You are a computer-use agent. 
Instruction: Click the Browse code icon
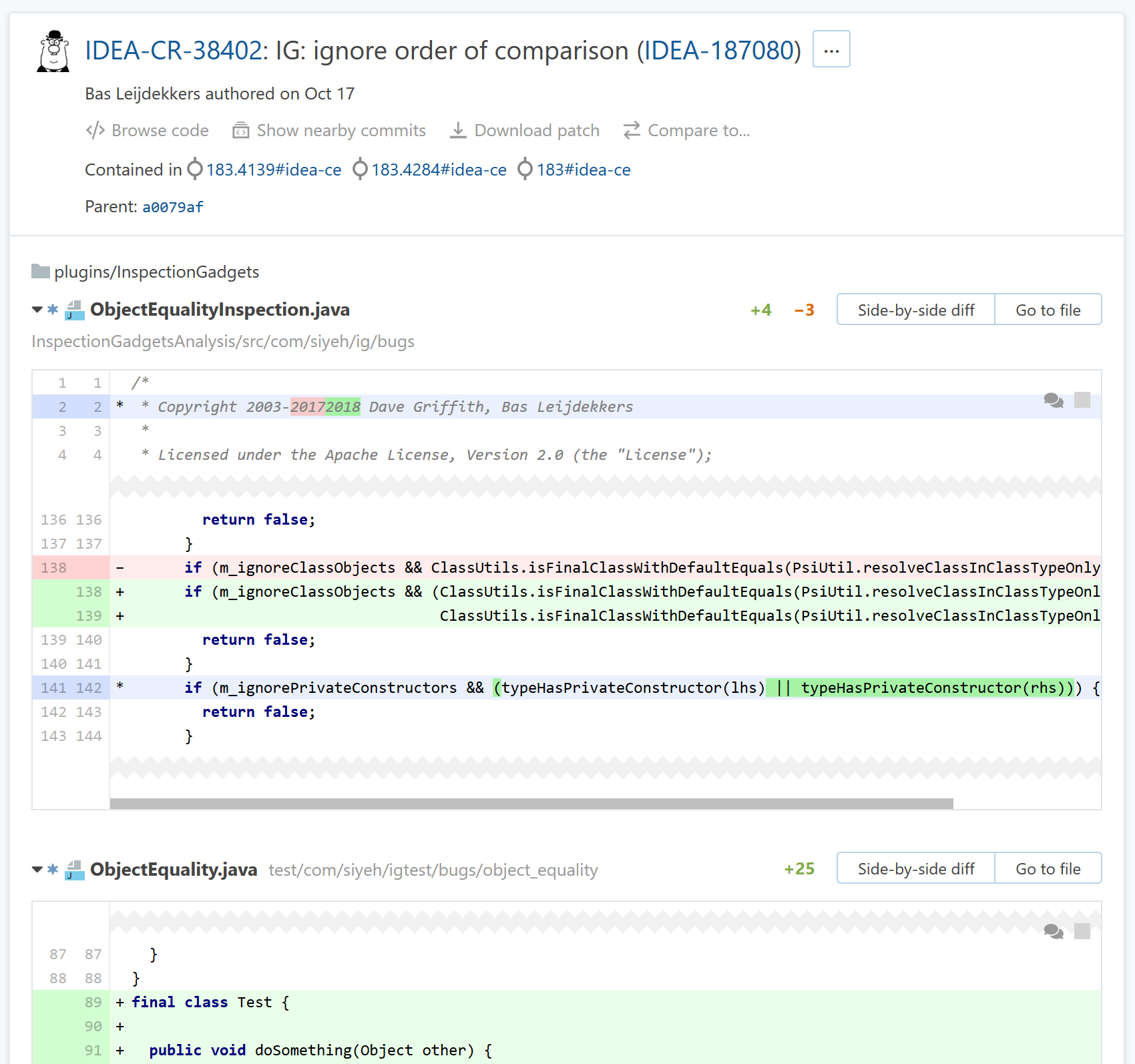click(95, 130)
